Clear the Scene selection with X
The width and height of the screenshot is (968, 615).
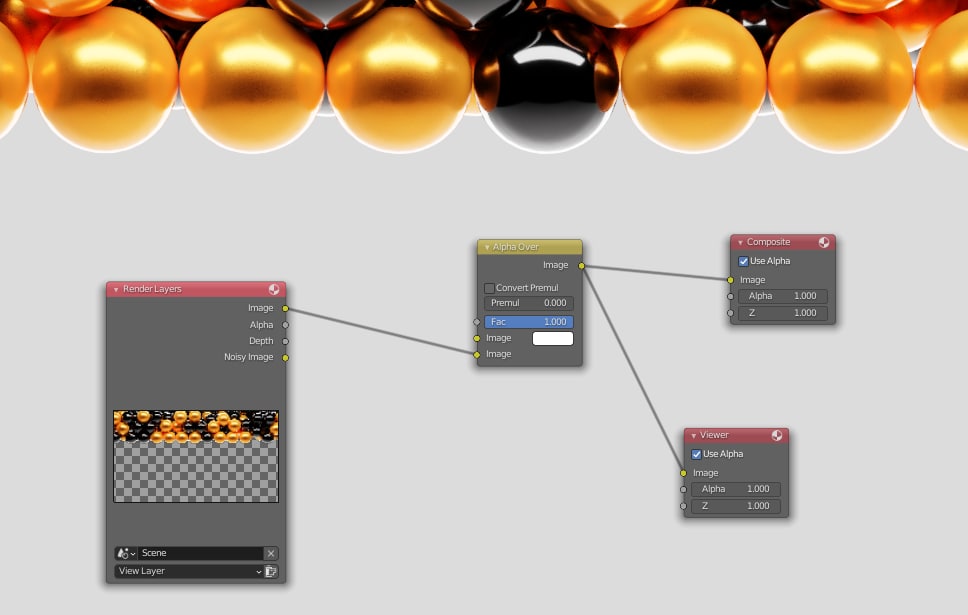(270, 553)
